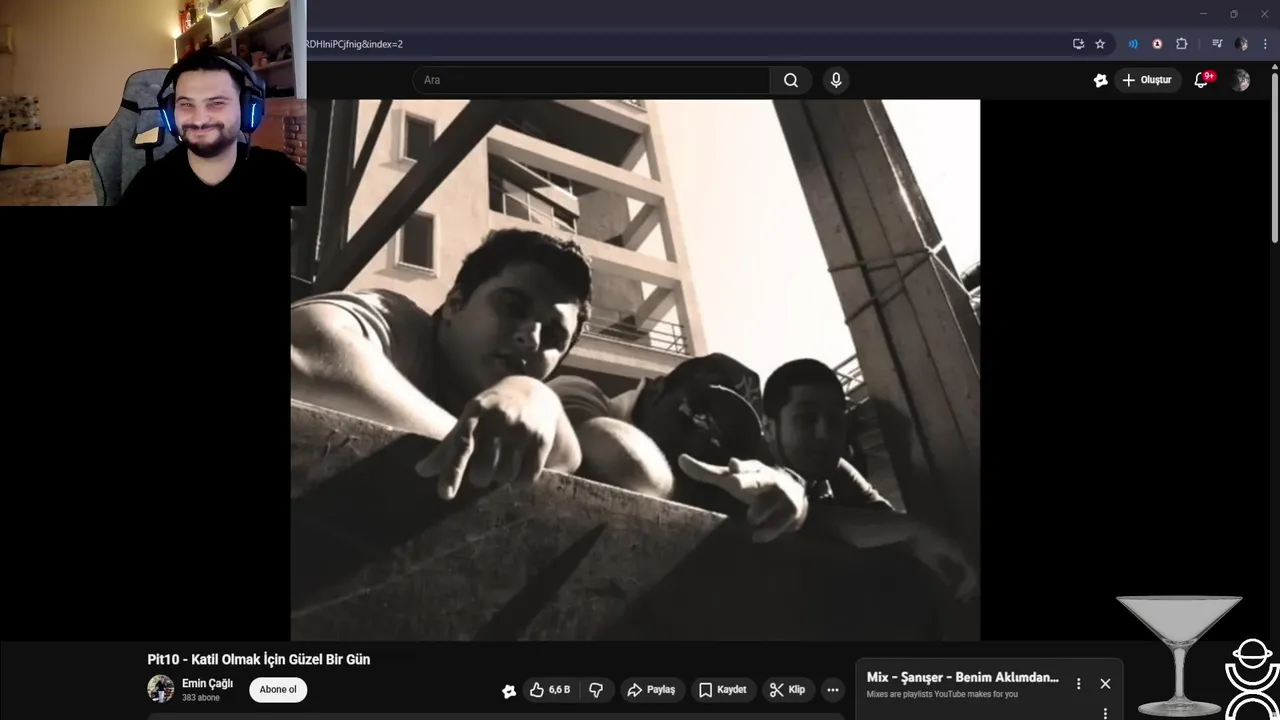Click the search magnifier button

(x=790, y=80)
